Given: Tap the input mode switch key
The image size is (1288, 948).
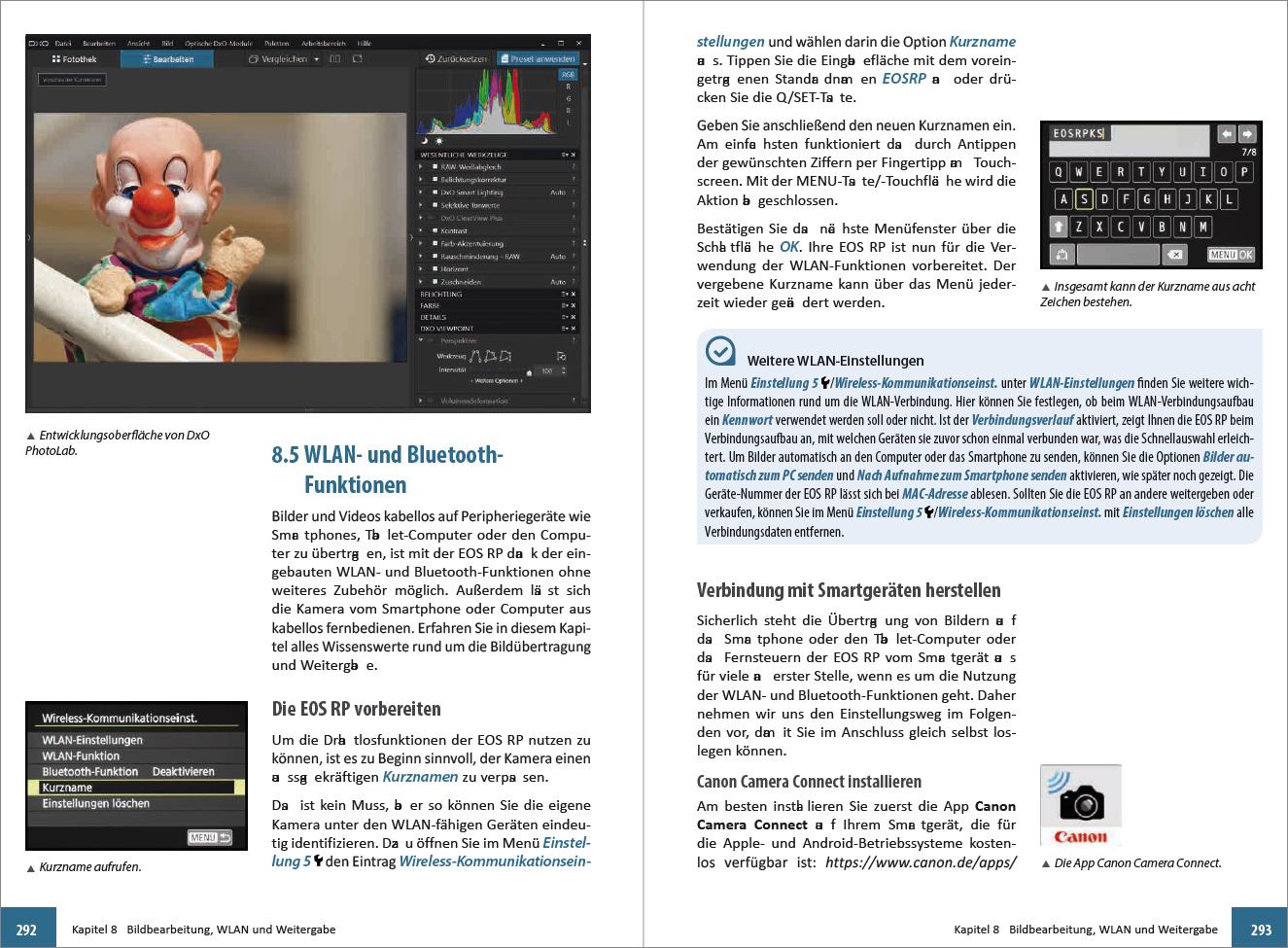Looking at the screenshot, I should pos(1062,255).
